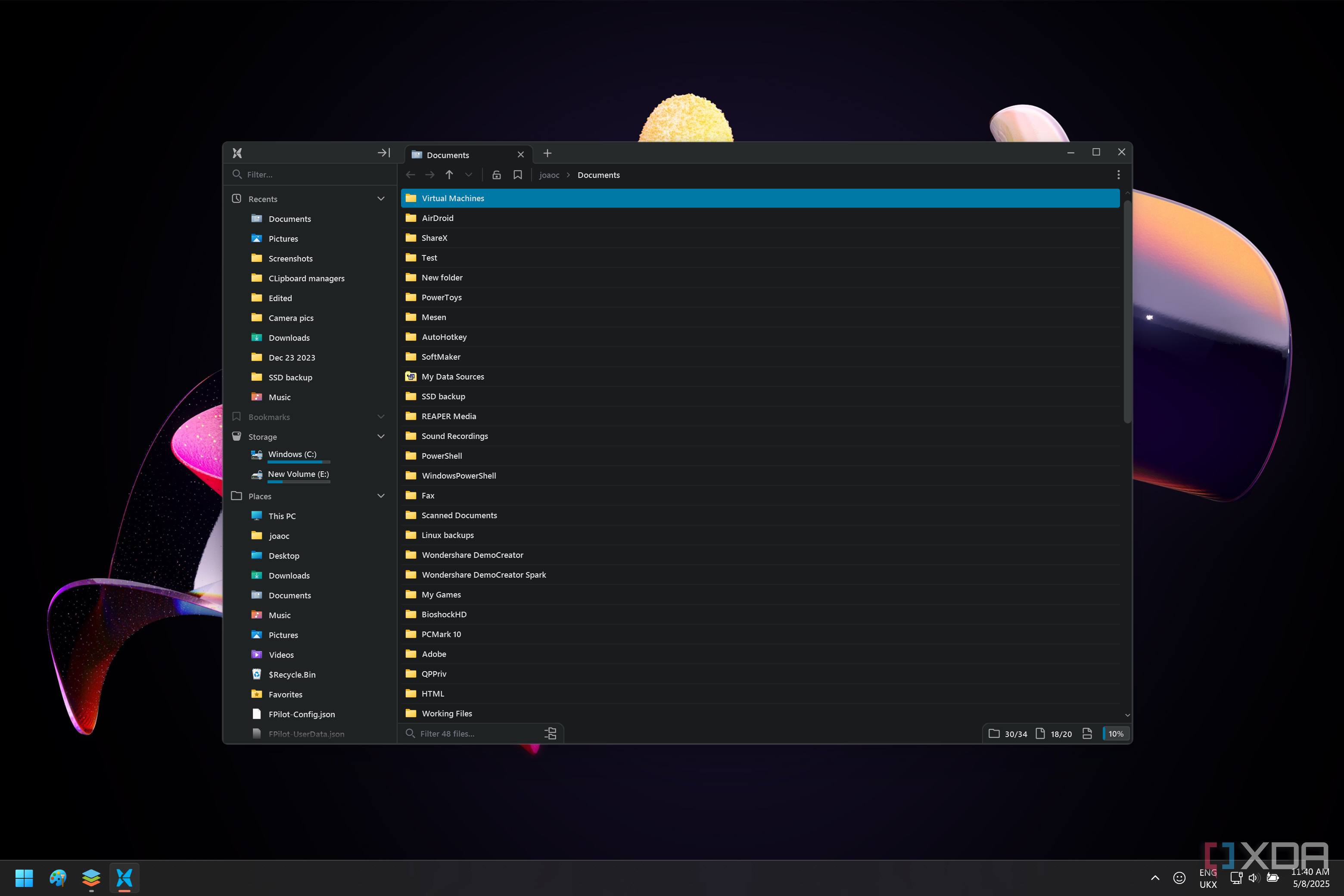This screenshot has height=896, width=1344.
Task: Show hidden system tray icons
Action: 1155,878
